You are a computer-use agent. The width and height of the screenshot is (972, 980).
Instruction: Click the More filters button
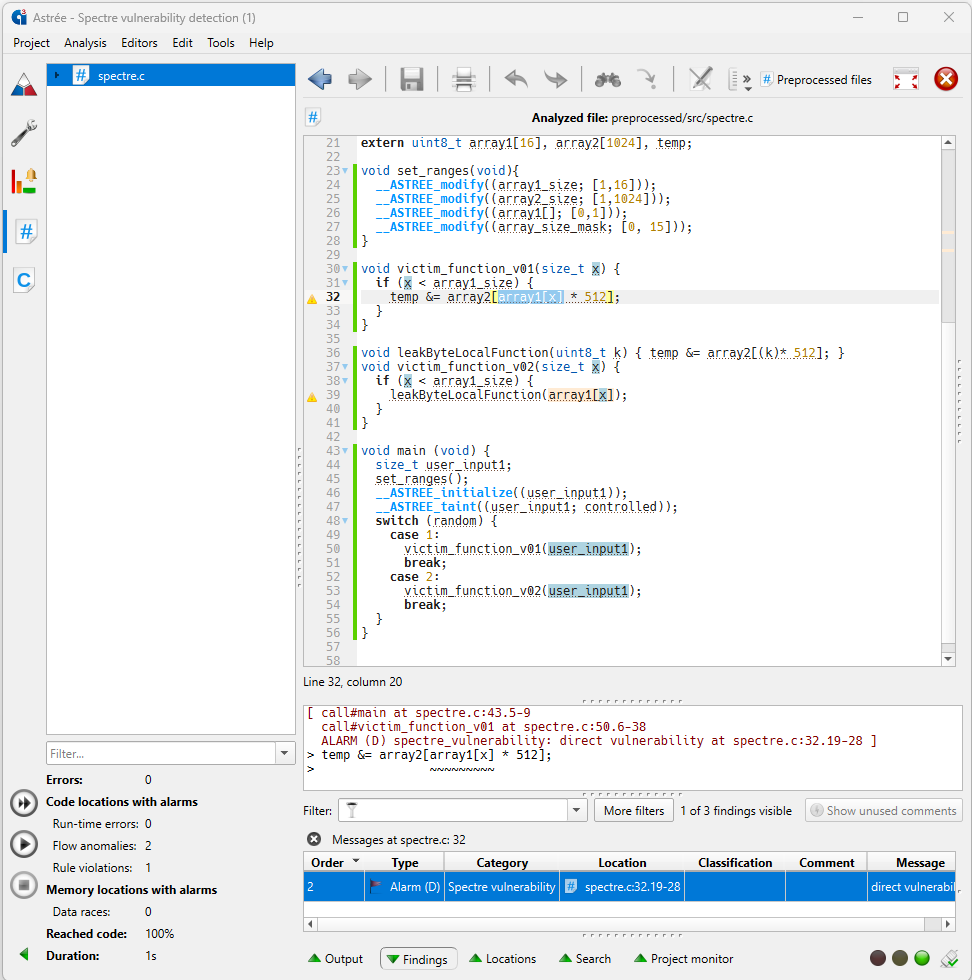[633, 810]
